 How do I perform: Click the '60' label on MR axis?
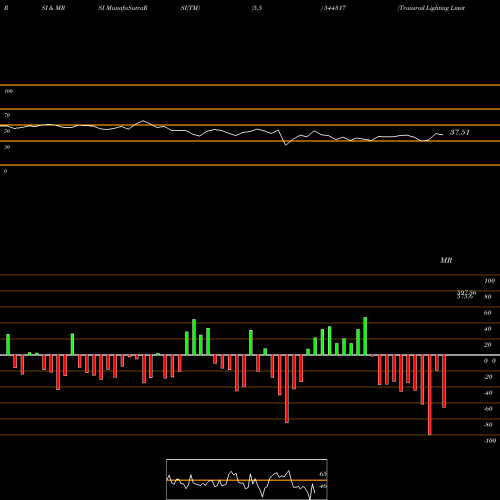pyautogui.click(x=487, y=313)
